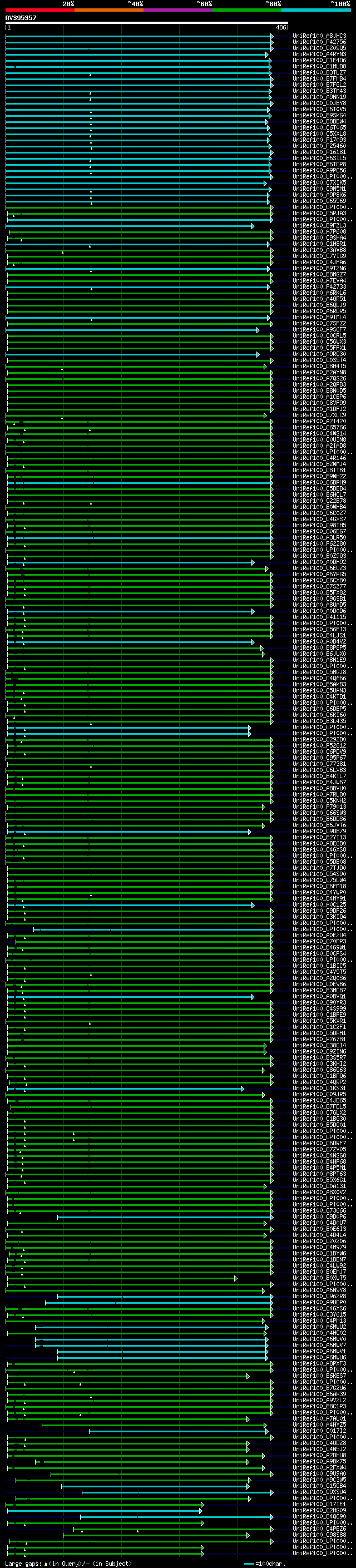This screenshot has width=356, height=1568.
Task: Open the UniRef100_B4QC90 hit label
Action: (319, 1517)
